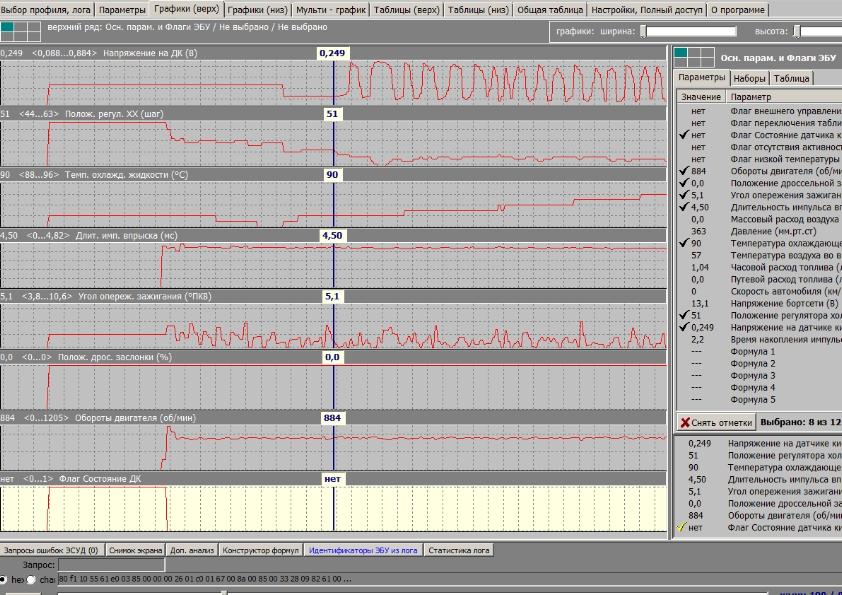The image size is (842, 595).
Task: Uncheck the 'Напряжение на датчике' 0,249 upper-list checkmark
Action: coord(683,327)
